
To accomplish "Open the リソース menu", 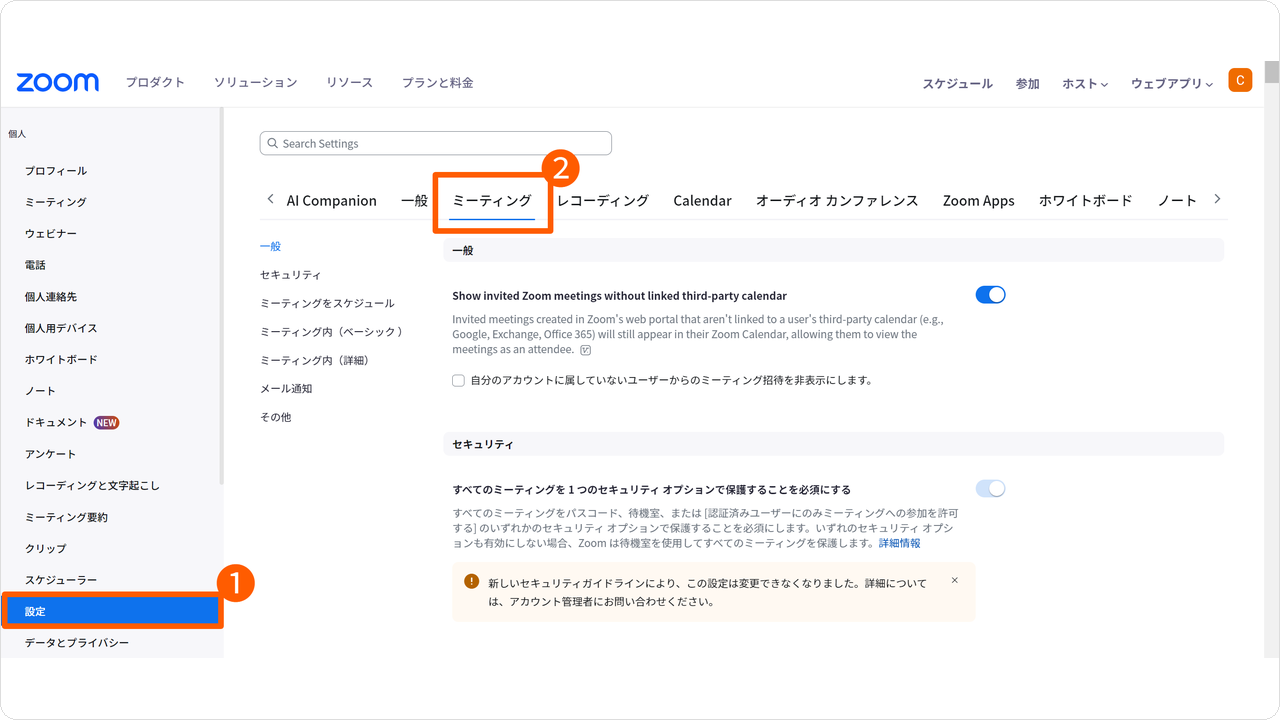I will 349,83.
